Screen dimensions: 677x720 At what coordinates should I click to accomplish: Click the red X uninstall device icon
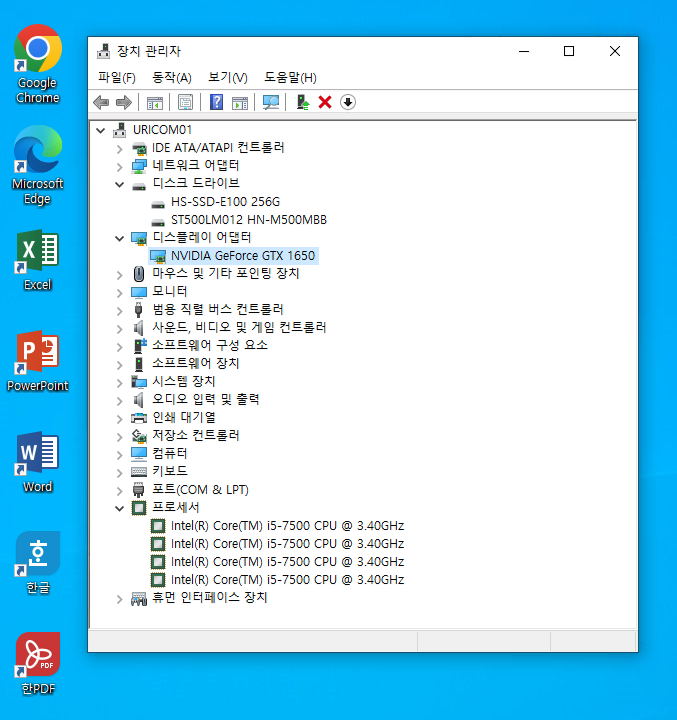tap(325, 102)
